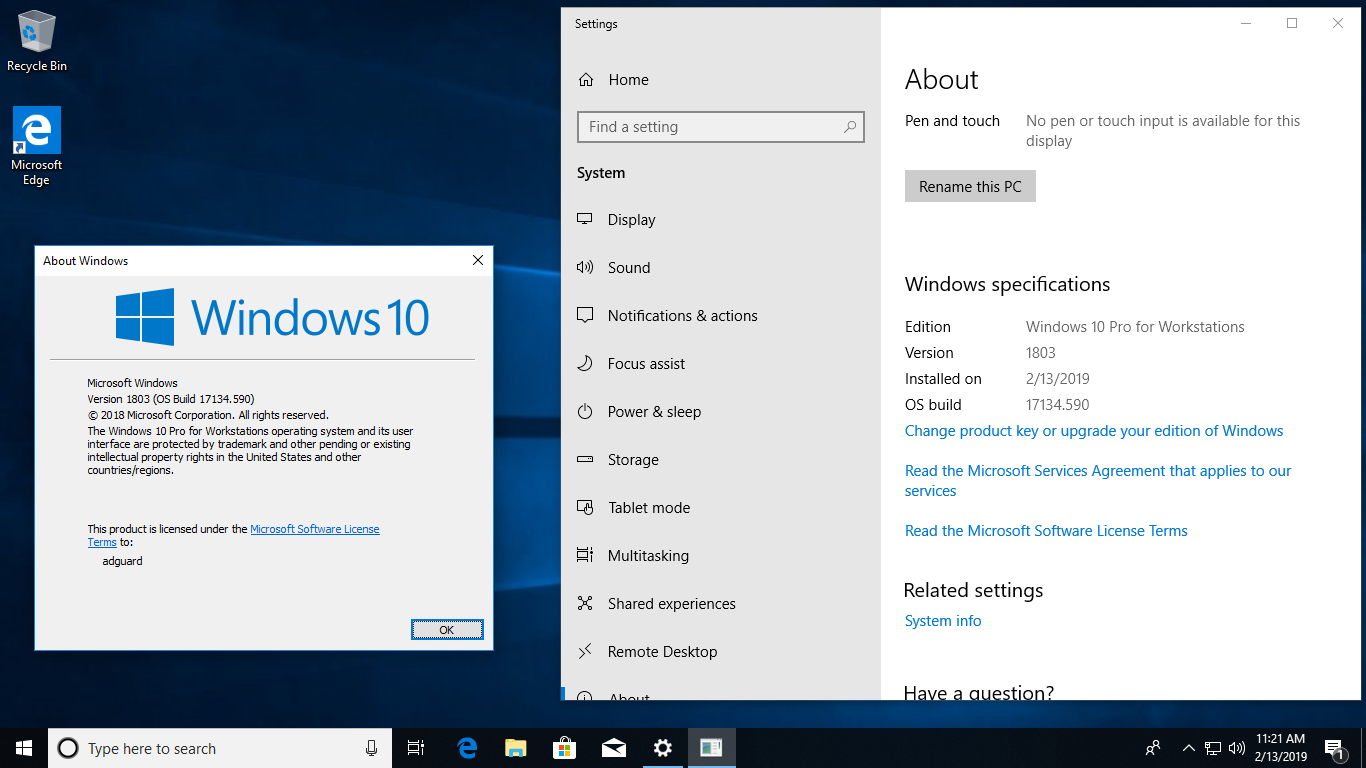Click the magnifier icon in Find a setting

[850, 127]
